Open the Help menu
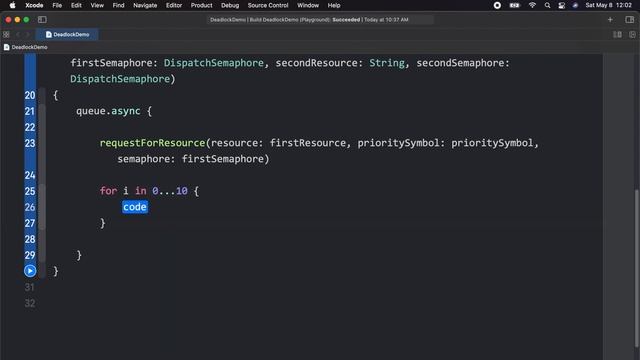Screen dimensions: 640x360 (x=334, y=5)
